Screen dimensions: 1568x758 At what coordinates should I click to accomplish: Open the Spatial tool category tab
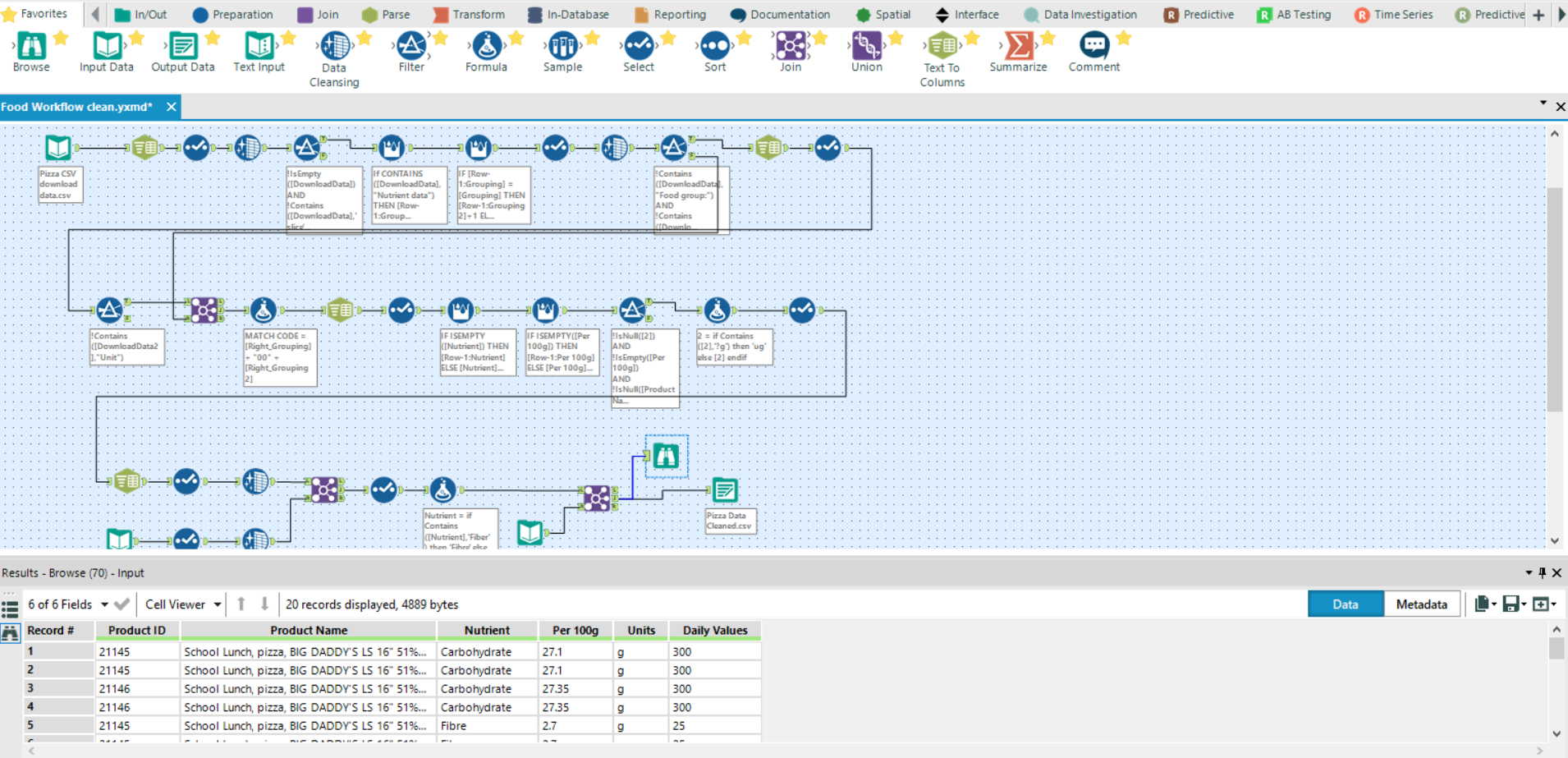pos(883,15)
